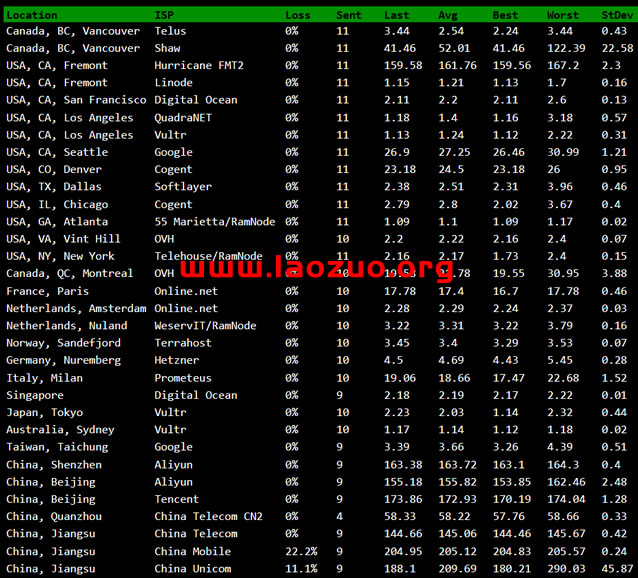Select the WeservIT/RamNode ISP entry
This screenshot has height=578, width=638.
pos(205,325)
